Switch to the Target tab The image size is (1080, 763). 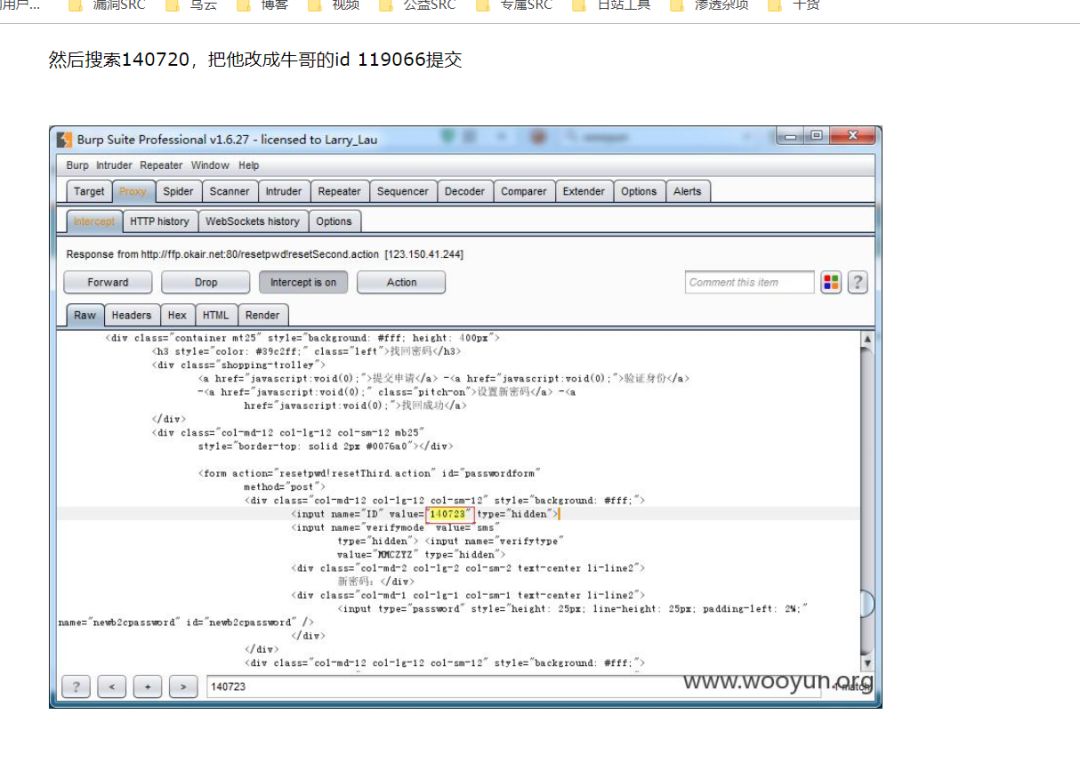tap(89, 191)
